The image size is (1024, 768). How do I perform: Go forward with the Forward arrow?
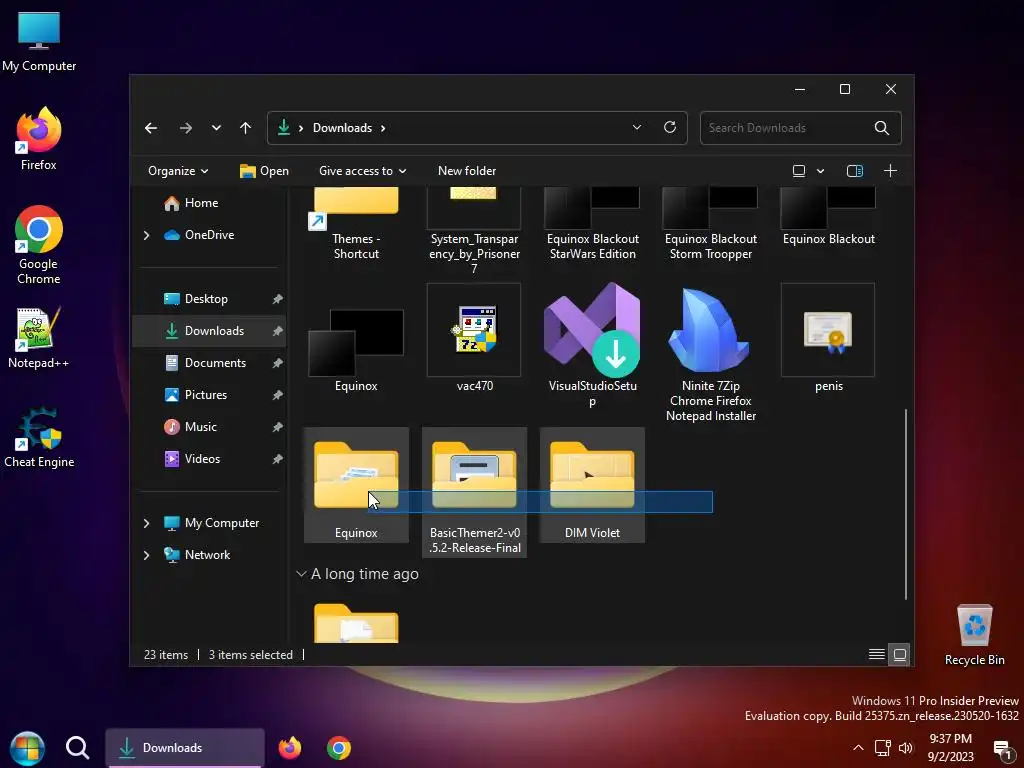click(185, 128)
